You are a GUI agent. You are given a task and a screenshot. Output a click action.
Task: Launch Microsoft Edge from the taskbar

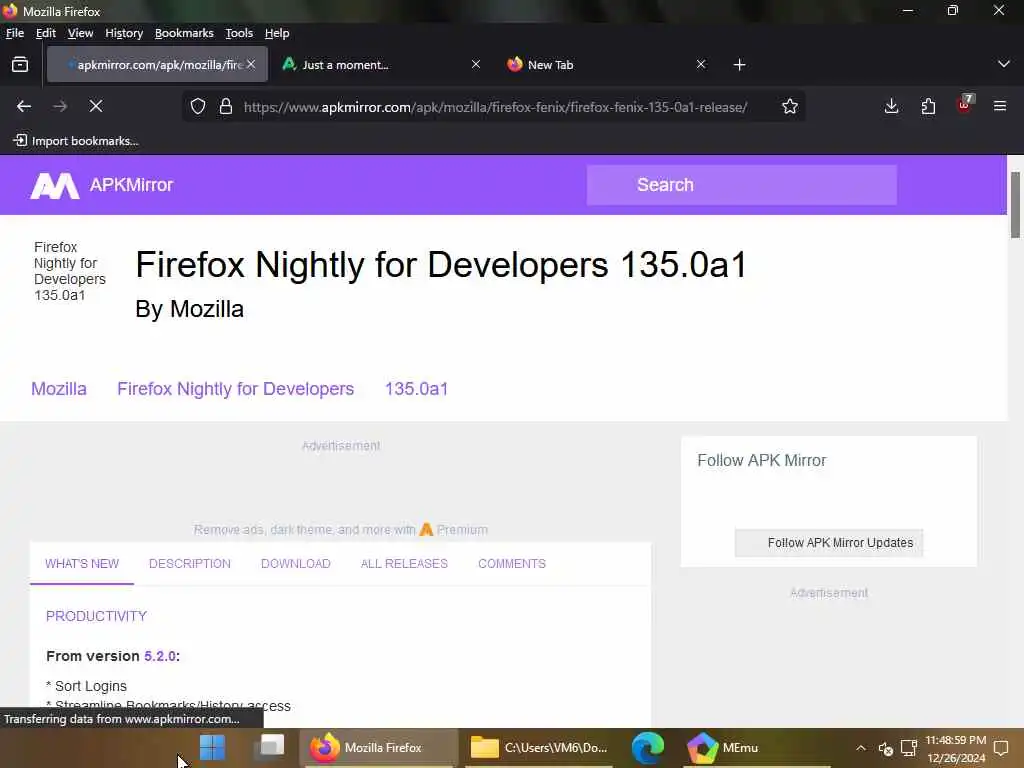(x=648, y=748)
